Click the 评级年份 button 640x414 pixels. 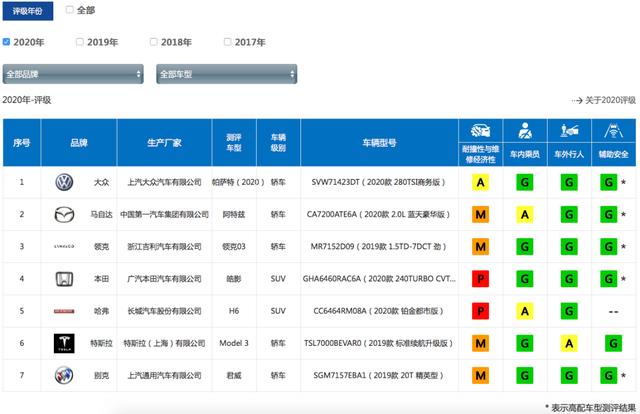pyautogui.click(x=28, y=11)
